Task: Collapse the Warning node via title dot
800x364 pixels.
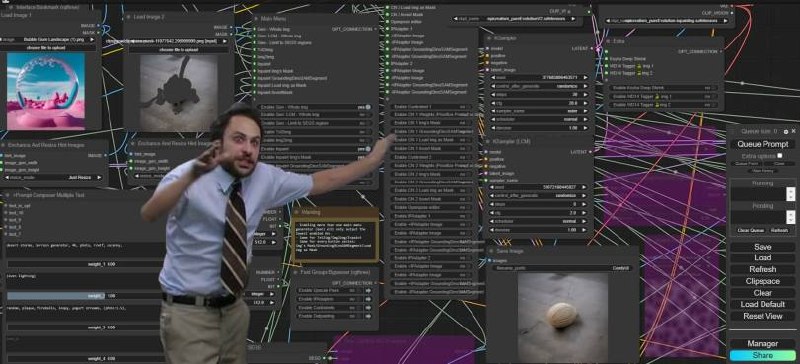Action: point(296,212)
